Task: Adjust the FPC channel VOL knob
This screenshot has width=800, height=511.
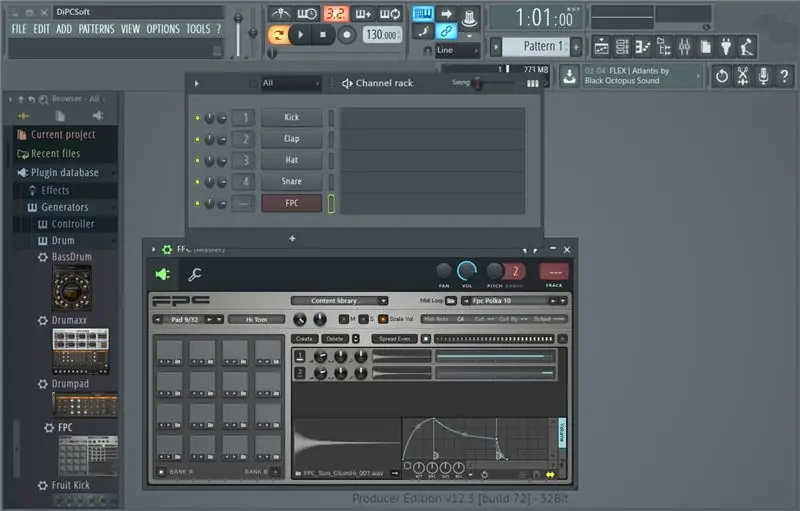Action: click(x=466, y=271)
